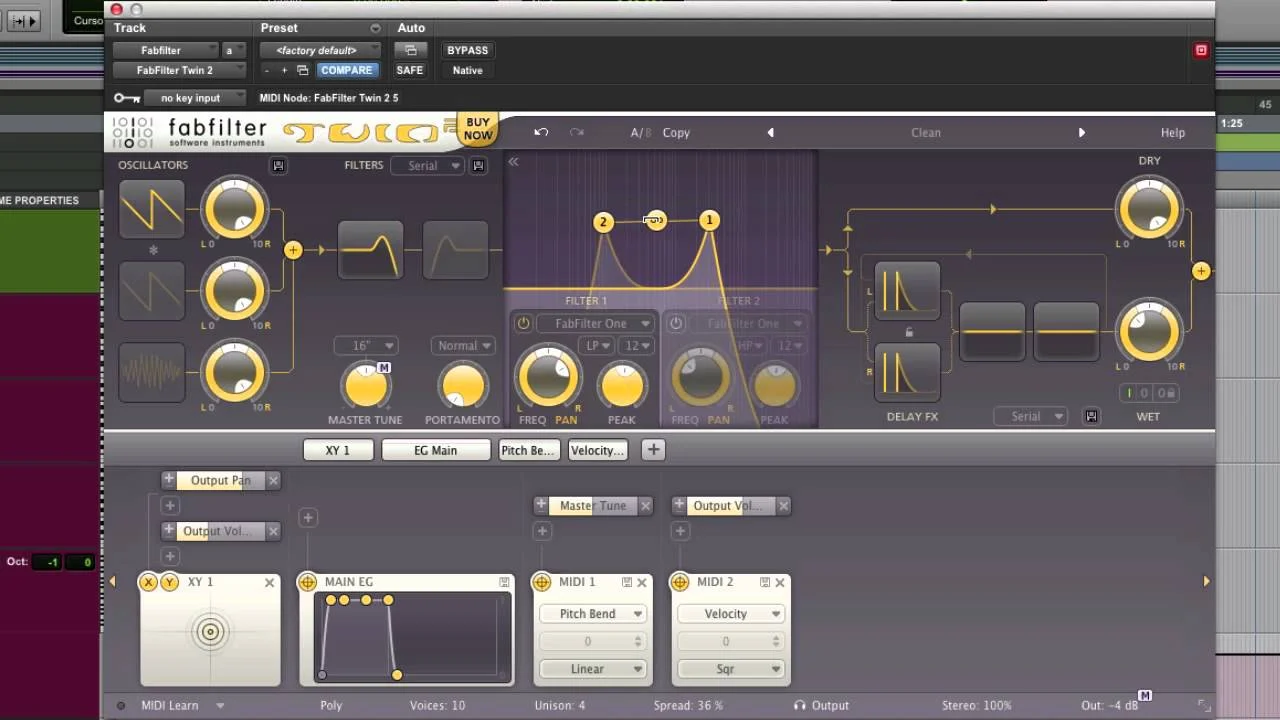Image resolution: width=1280 pixels, height=720 pixels.
Task: Enable the Filter 1 power toggle
Action: (x=521, y=323)
